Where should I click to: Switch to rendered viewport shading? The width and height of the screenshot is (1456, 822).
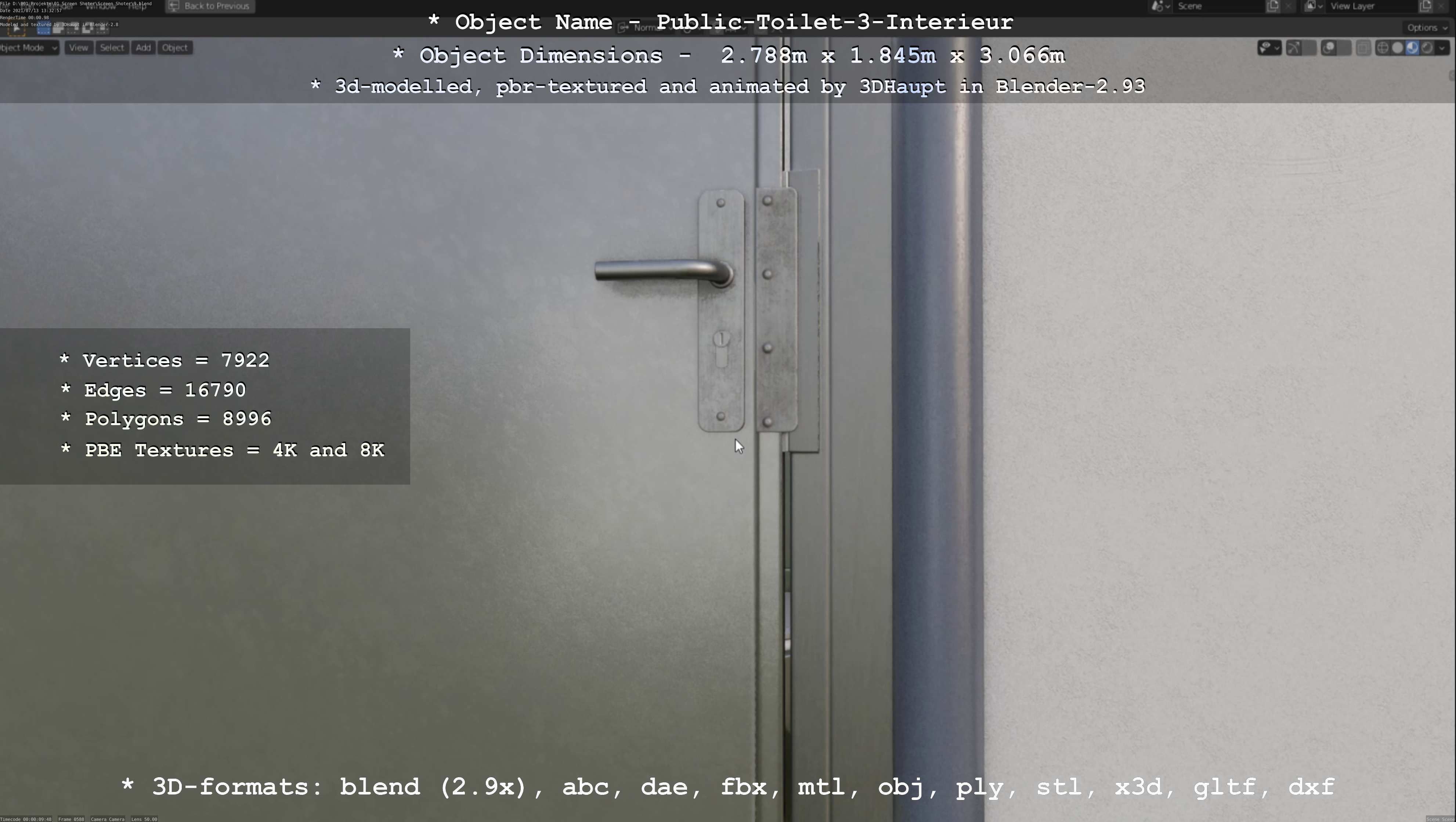coord(1427,47)
